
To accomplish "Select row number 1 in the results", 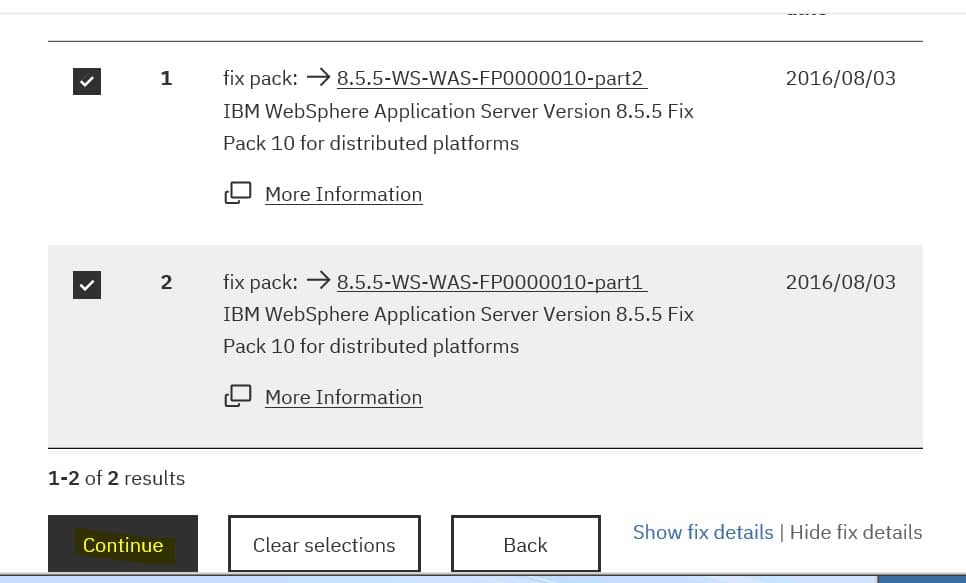I will tap(166, 78).
